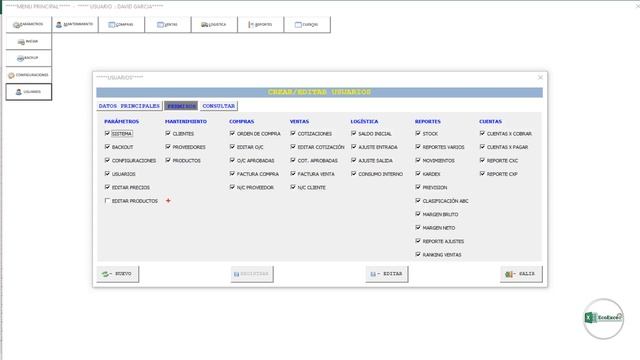Toggle the Margen Neto checkbox
The image size is (640, 360).
(418, 228)
